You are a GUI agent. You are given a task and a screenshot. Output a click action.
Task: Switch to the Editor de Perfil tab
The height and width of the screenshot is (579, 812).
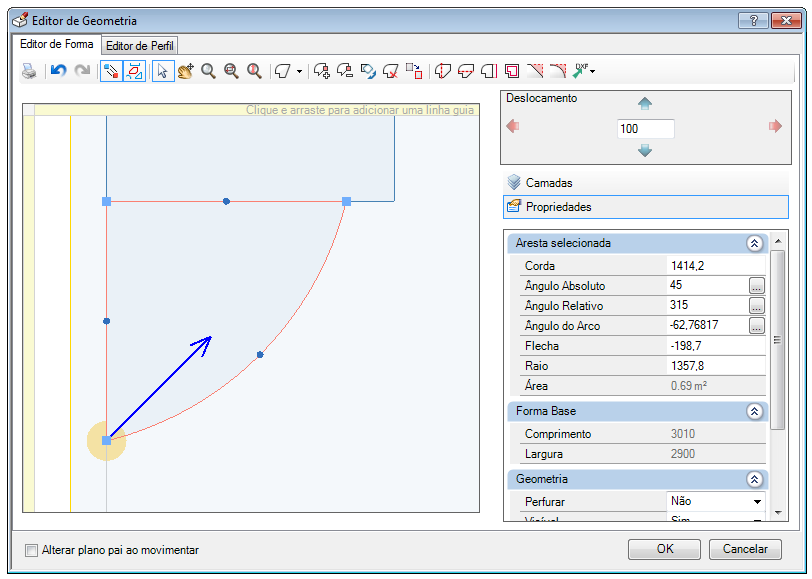tap(140, 46)
